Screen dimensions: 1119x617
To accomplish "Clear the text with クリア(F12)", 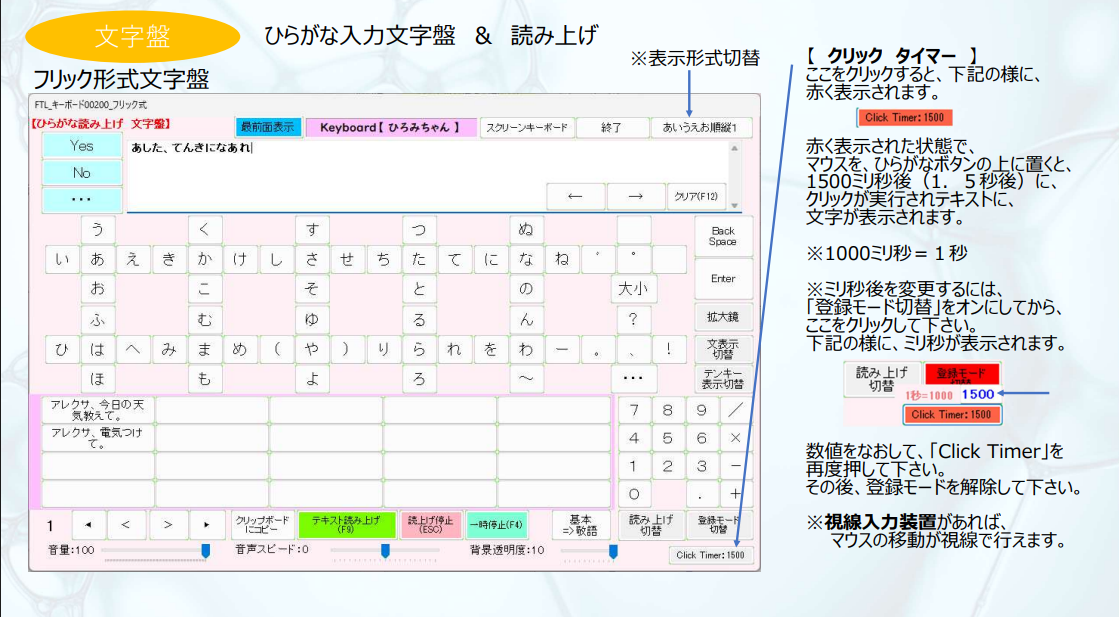I will tap(697, 196).
